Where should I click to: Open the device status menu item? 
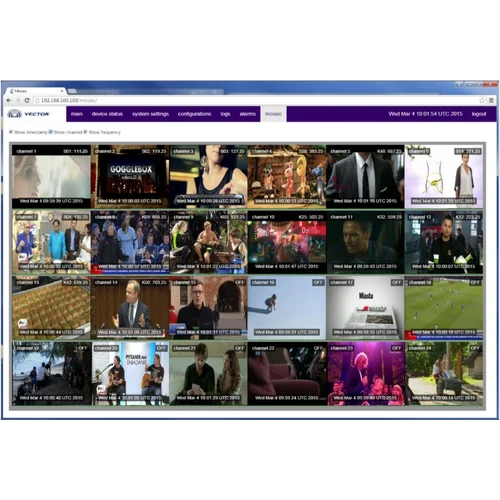click(107, 114)
